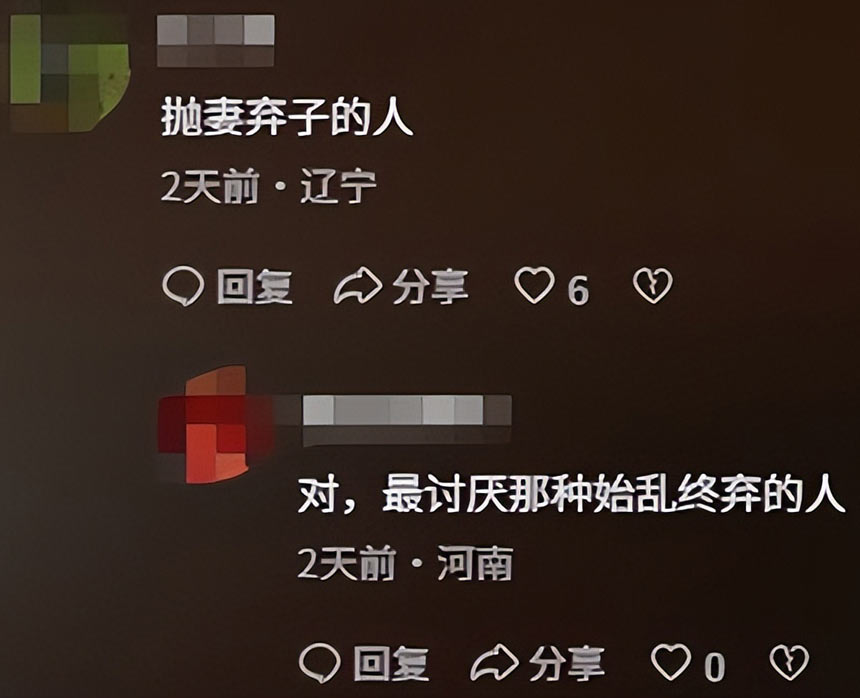This screenshot has height=698, width=860.
Task: Dislike the 抛妻弃子的人 comment via broken heart
Action: tap(653, 285)
